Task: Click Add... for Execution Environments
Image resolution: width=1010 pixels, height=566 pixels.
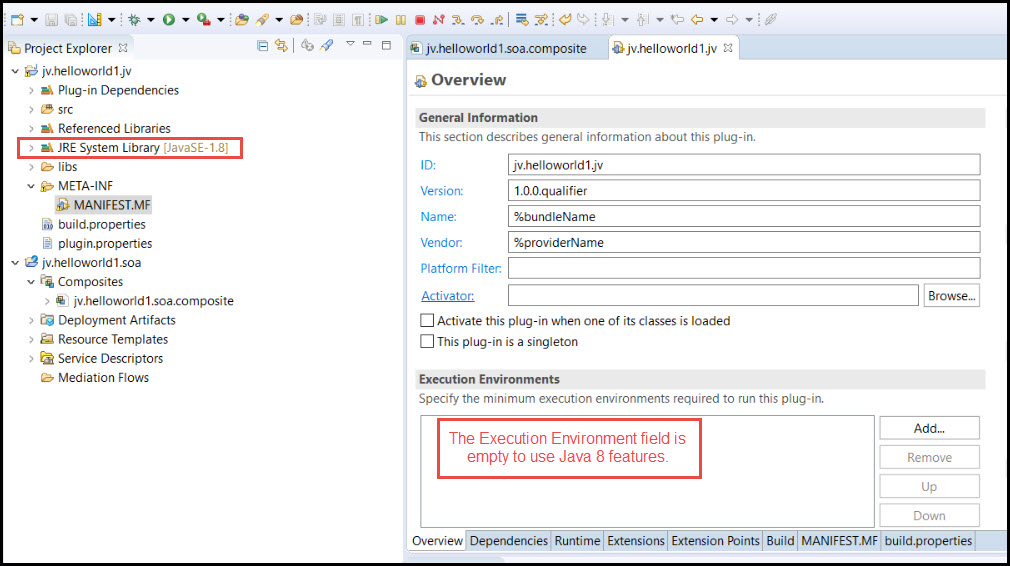Action: pyautogui.click(x=929, y=428)
